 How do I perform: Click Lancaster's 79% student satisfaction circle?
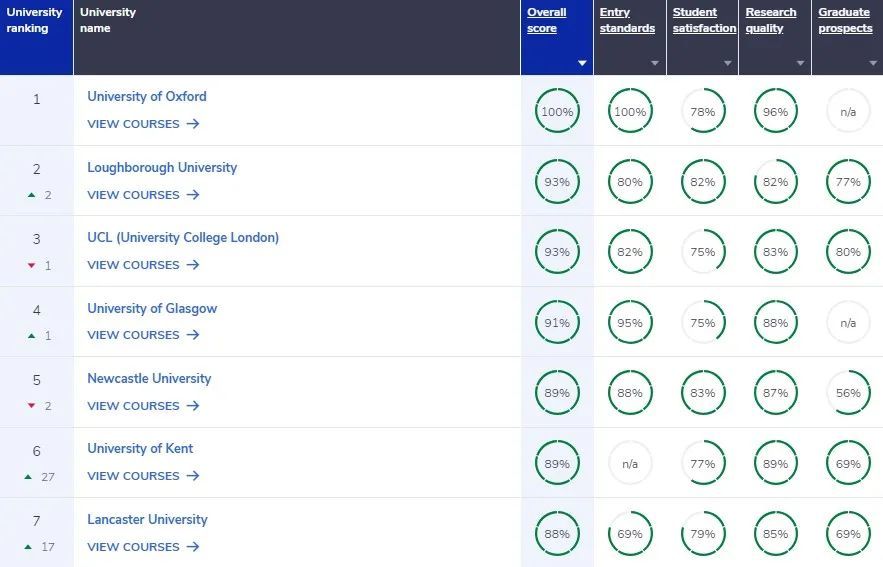(703, 533)
